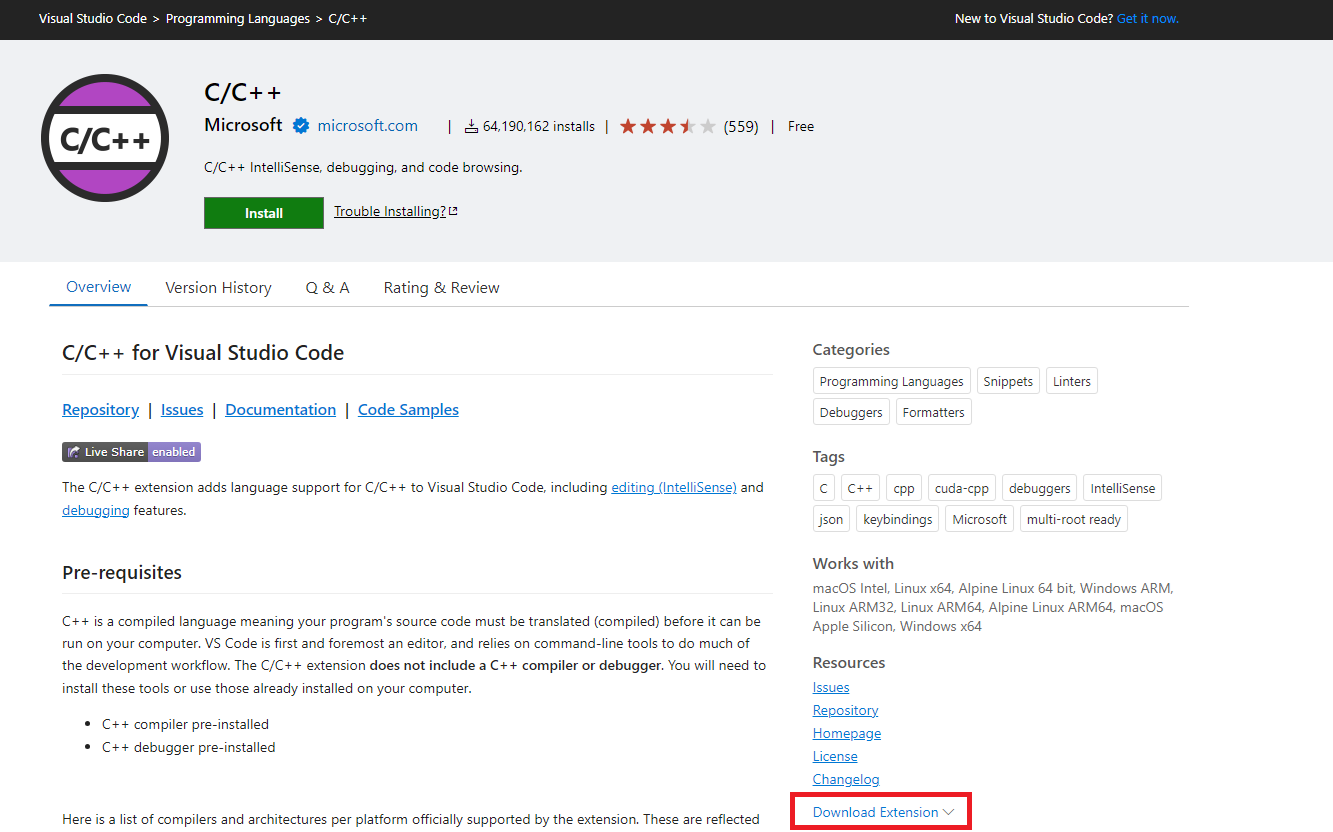Open Homepage under Resources
This screenshot has height=832, width=1333.
pyautogui.click(x=847, y=734)
